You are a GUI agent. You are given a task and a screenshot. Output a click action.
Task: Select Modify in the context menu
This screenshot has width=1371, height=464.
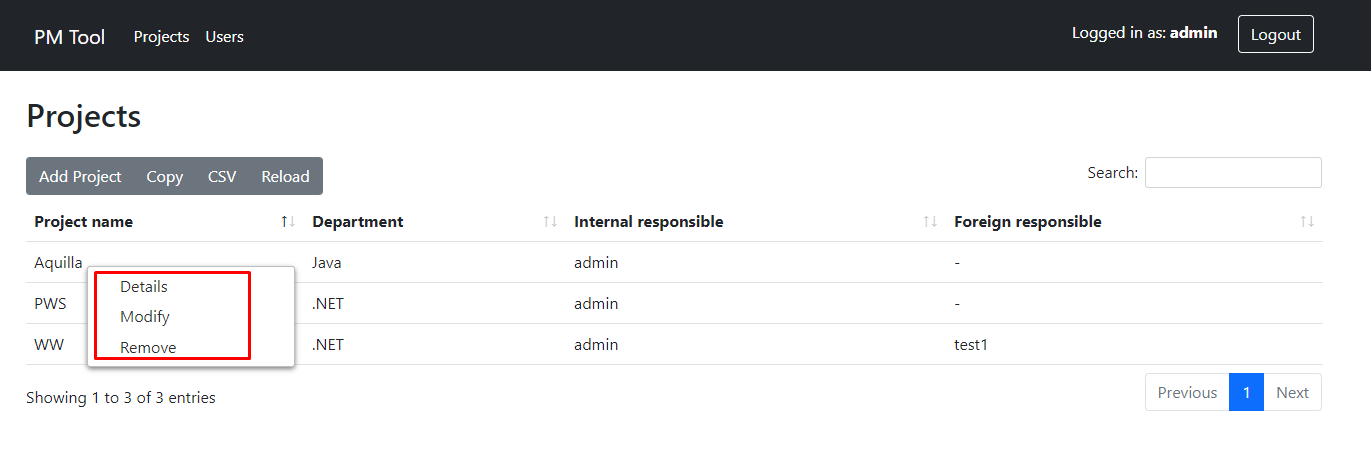[145, 317]
